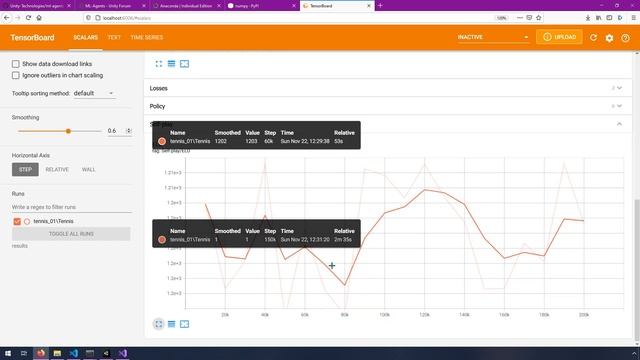Toggle lower chart full-size expand icon
This screenshot has width=640, height=360.
[159, 324]
